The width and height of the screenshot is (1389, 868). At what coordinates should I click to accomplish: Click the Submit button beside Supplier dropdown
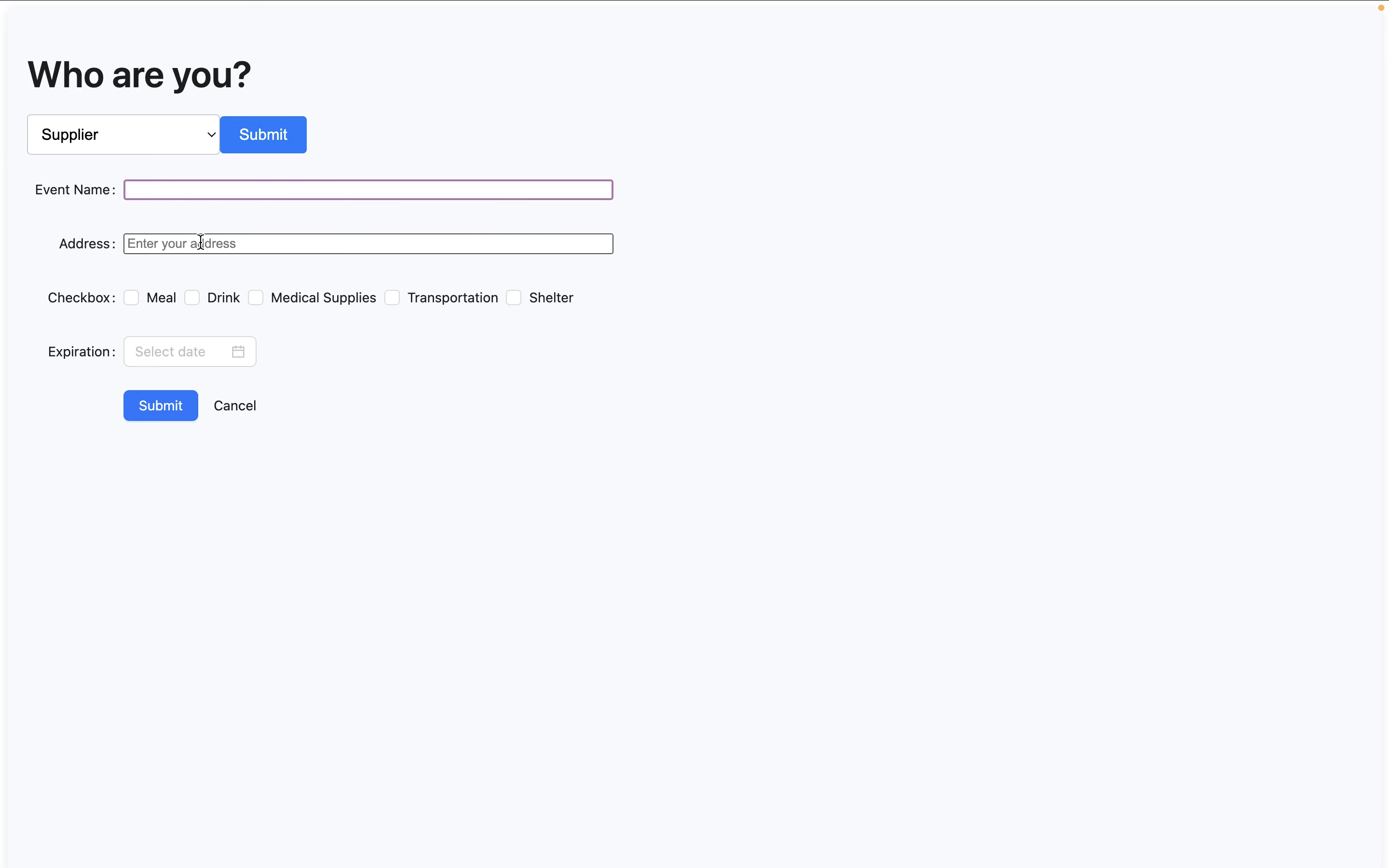click(263, 135)
